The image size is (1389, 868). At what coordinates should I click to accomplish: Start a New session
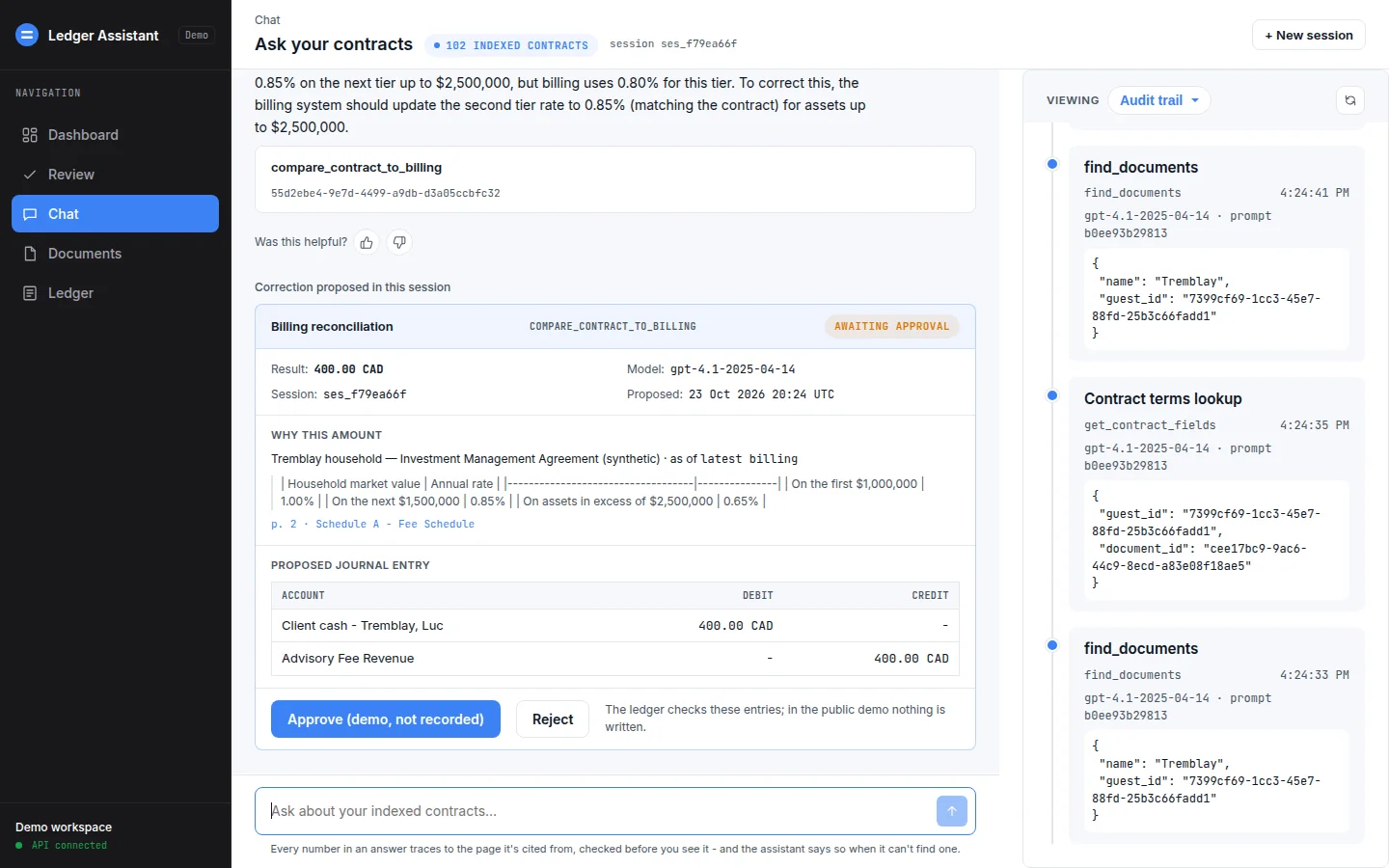point(1309,35)
